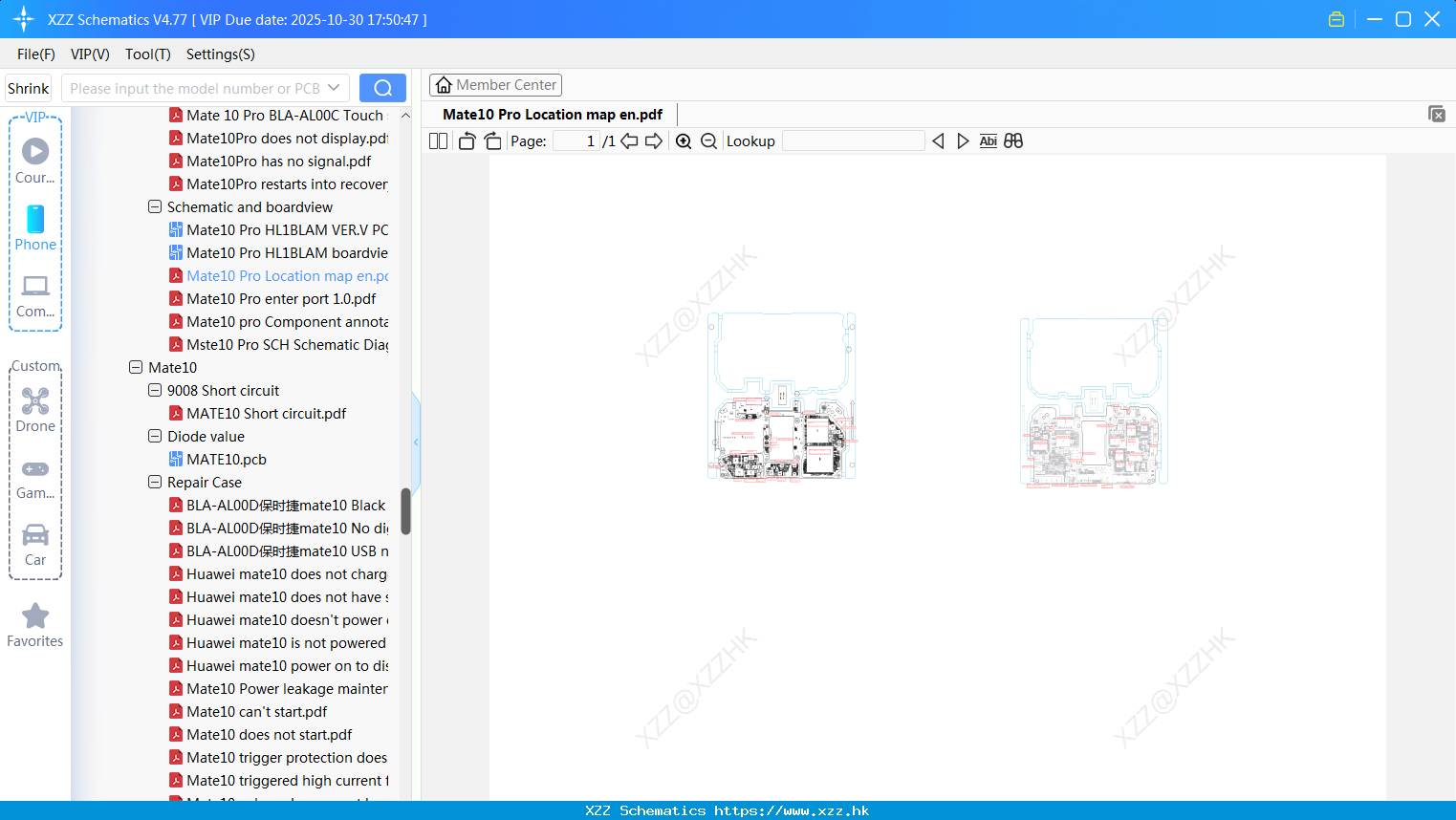Rotate page counterclockwise
This screenshot has width=1456, height=820.
467,140
